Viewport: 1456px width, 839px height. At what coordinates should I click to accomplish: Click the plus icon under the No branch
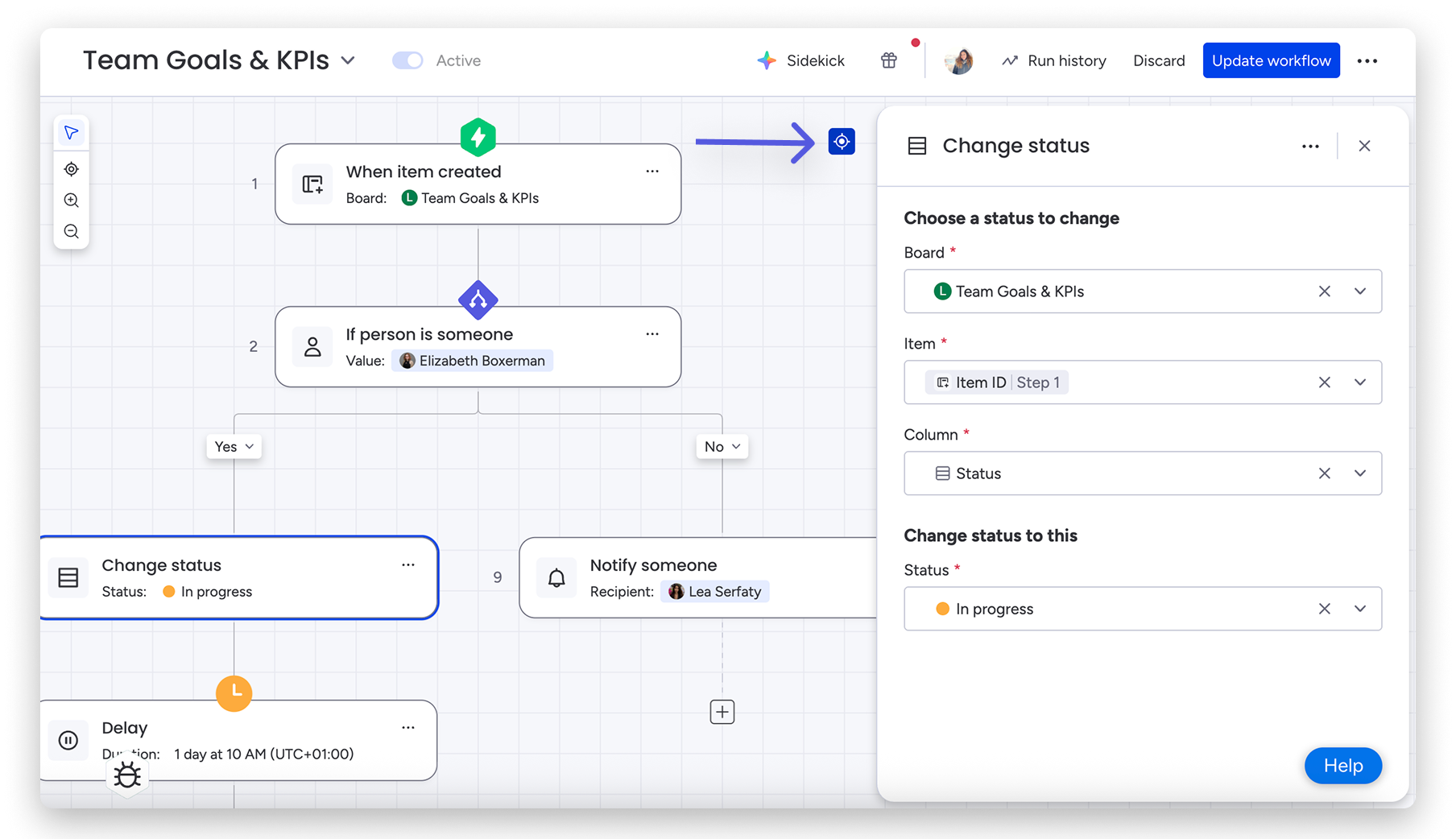(x=722, y=712)
